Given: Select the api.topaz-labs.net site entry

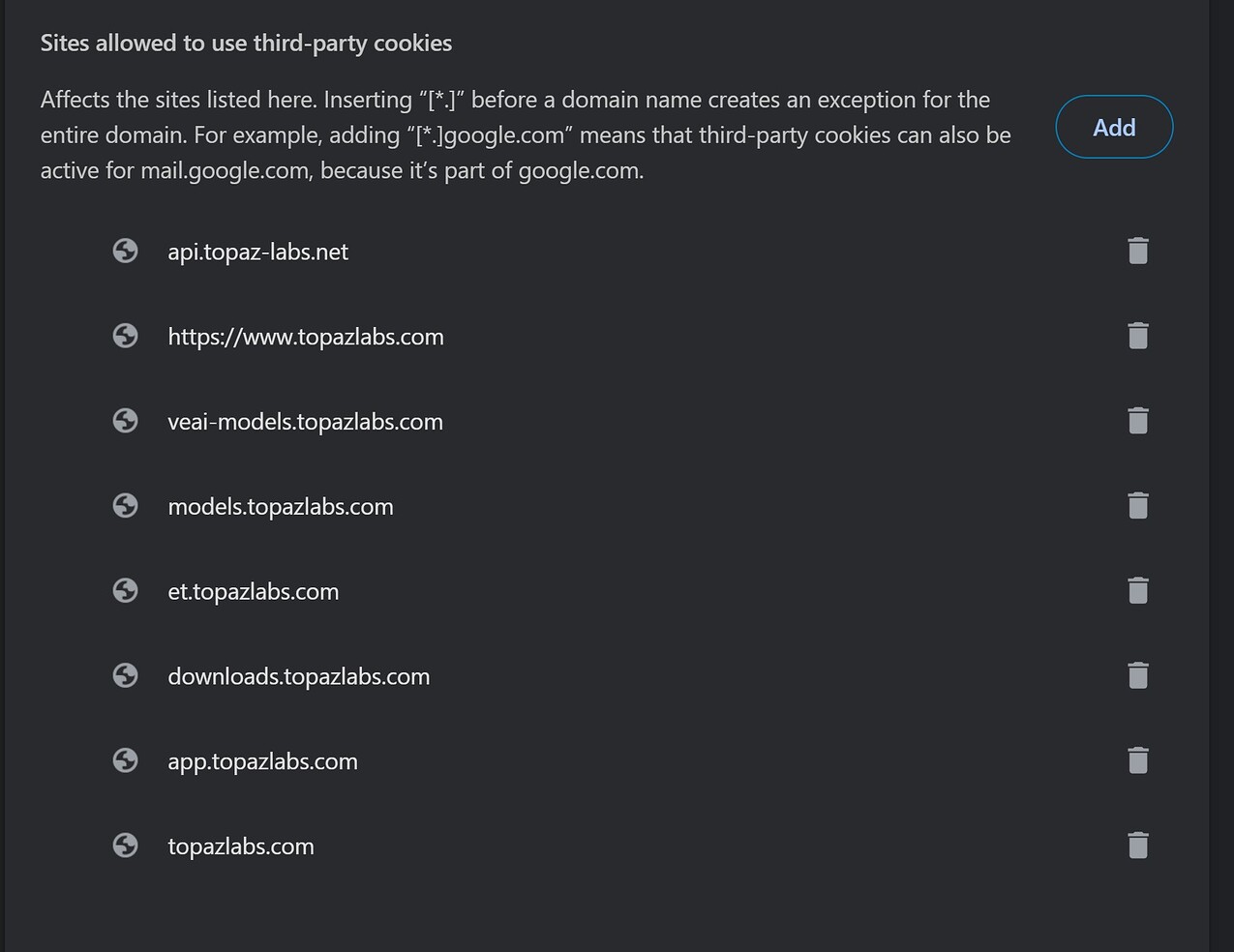Looking at the screenshot, I should [257, 252].
